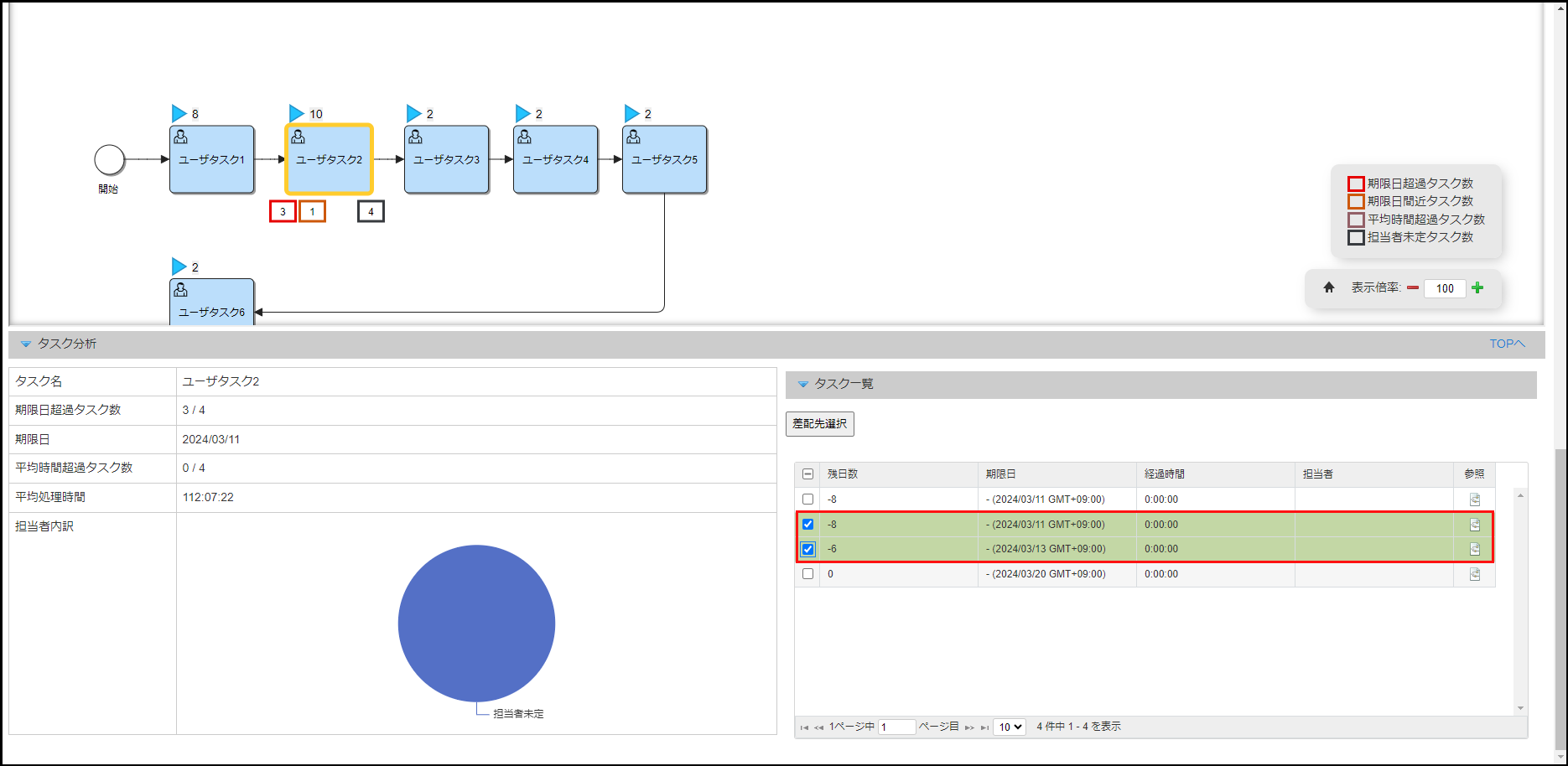Click the red 期限日超過タスク数 legend swatch

[1356, 184]
